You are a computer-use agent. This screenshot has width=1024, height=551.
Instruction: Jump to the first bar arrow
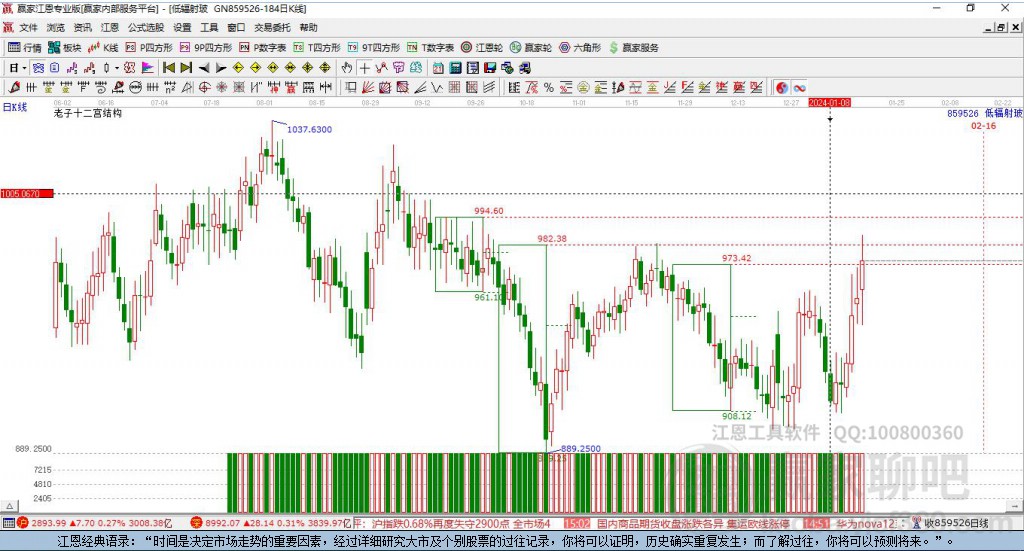click(168, 67)
